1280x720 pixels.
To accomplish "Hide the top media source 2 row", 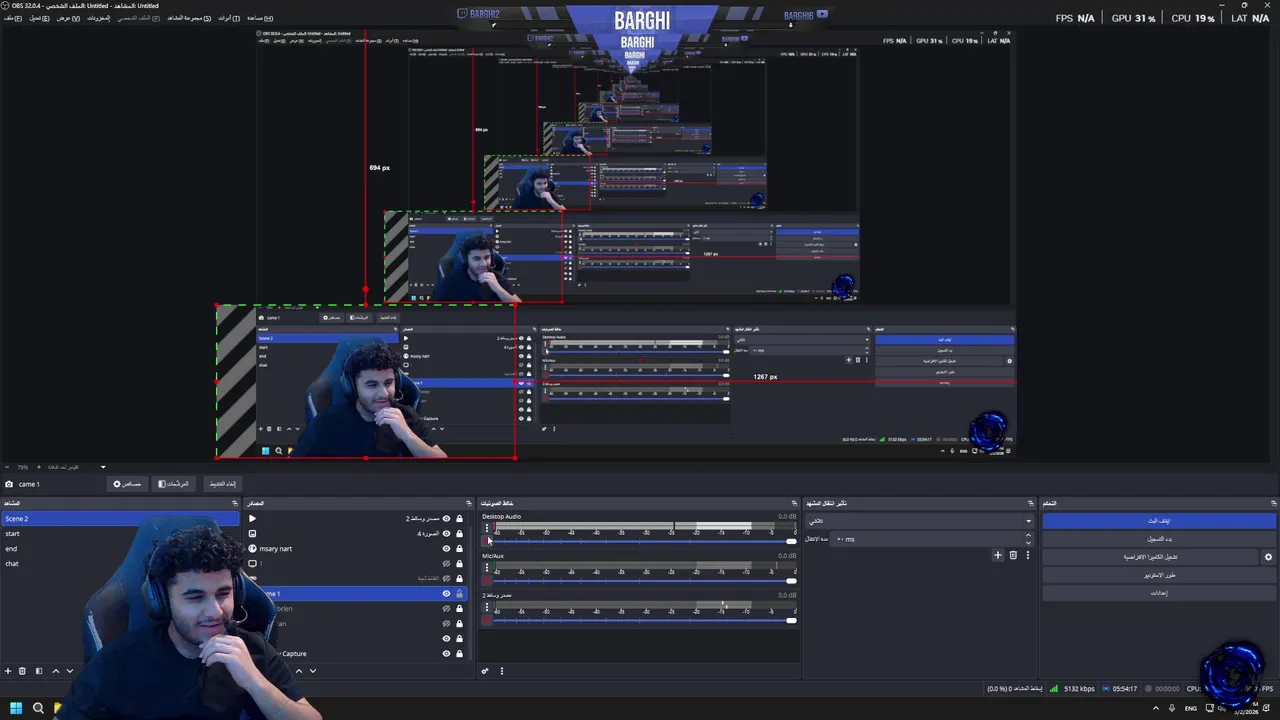I will click(446, 518).
